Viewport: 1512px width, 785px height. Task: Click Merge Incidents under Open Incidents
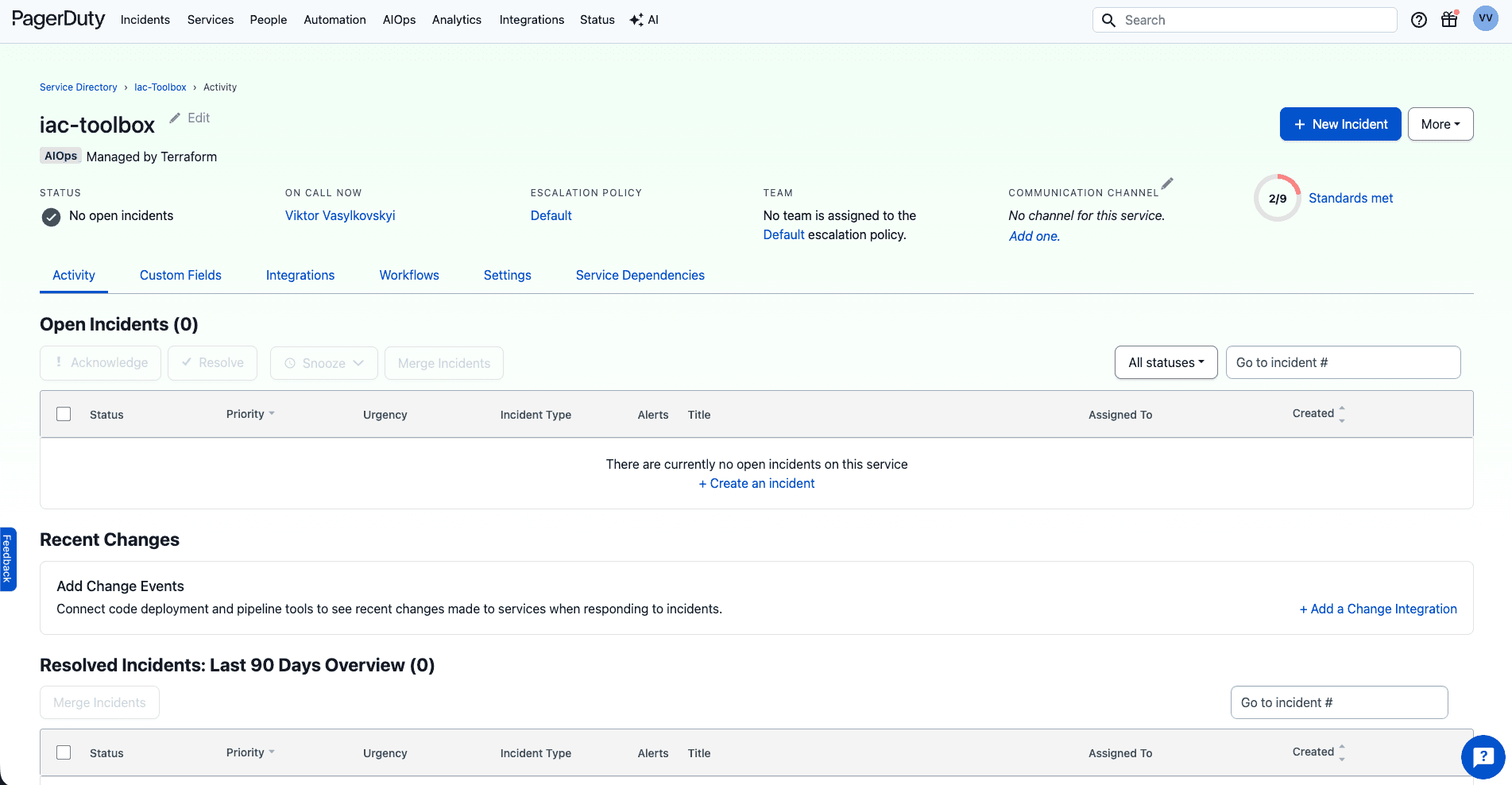pyautogui.click(x=444, y=363)
